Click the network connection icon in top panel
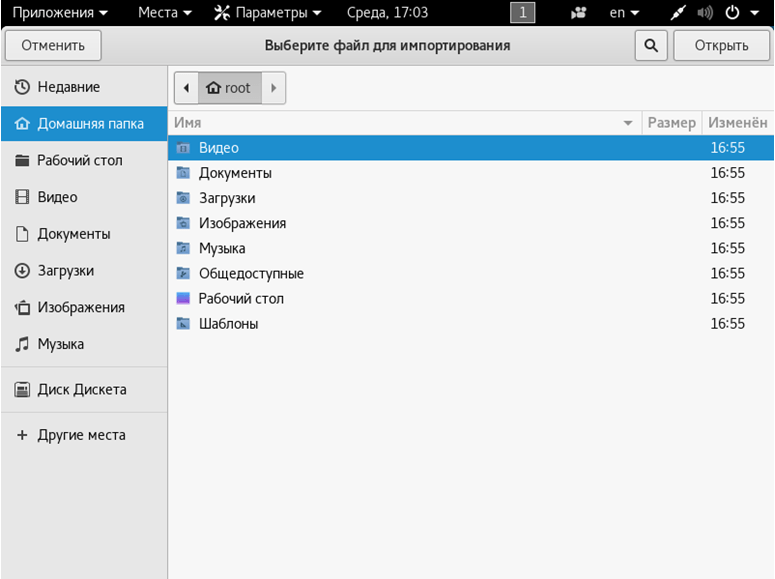 [x=678, y=13]
